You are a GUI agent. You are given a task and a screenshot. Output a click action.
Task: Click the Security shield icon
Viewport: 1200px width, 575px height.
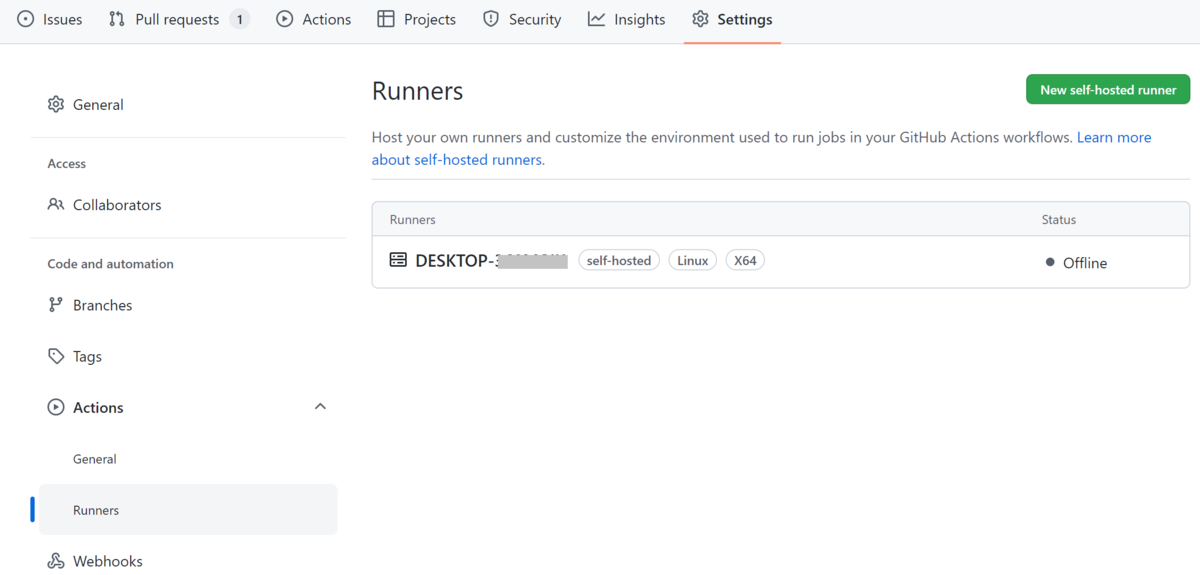click(491, 19)
